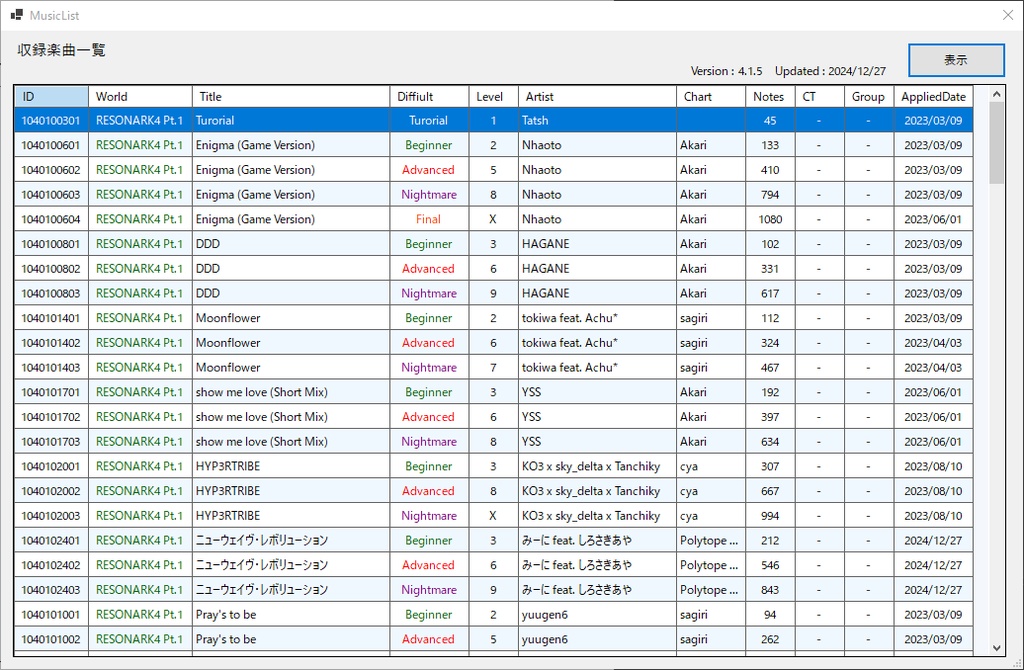Sort by the Level column header
Image resolution: width=1024 pixels, height=670 pixels.
(x=490, y=96)
